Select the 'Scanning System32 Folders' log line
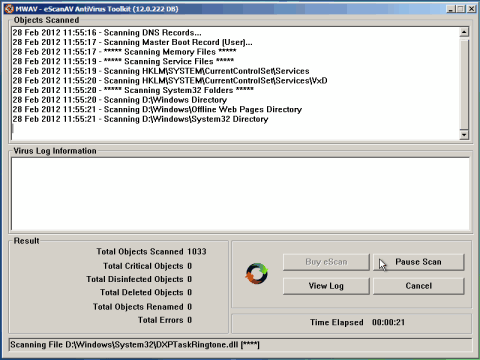480x360 pixels. point(133,90)
